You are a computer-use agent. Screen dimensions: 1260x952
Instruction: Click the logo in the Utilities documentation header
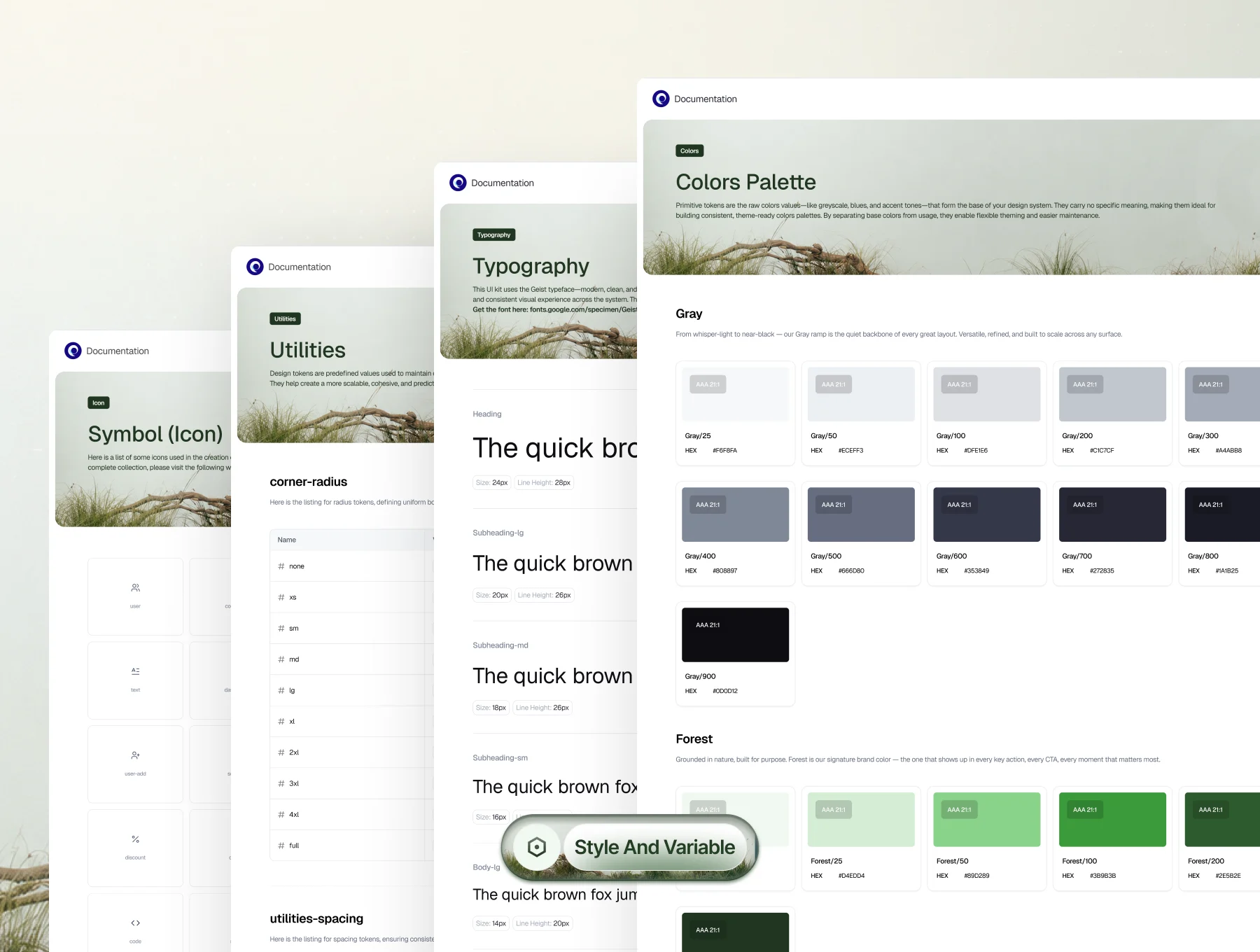tap(255, 267)
